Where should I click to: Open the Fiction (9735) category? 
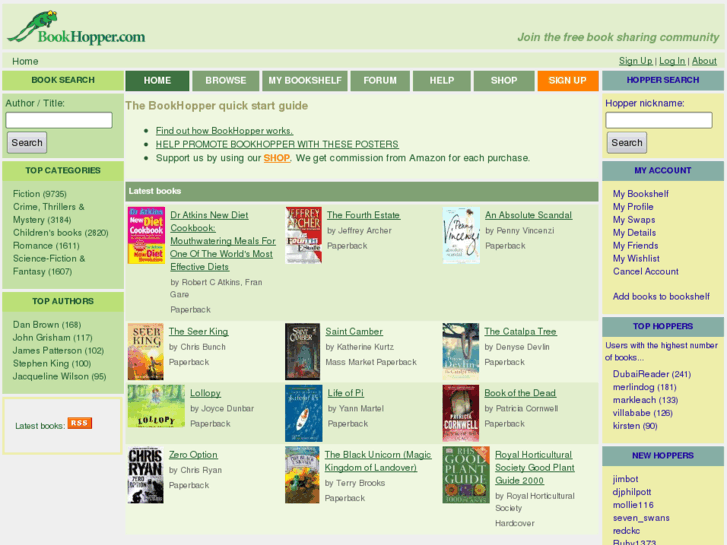coord(40,194)
